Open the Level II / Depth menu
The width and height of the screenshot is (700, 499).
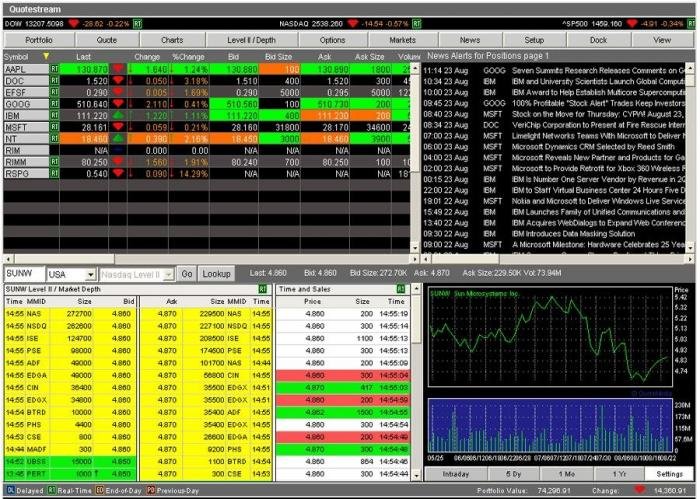click(251, 40)
